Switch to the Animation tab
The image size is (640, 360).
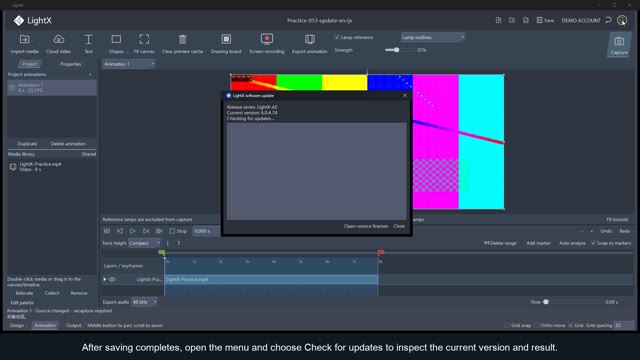pyautogui.click(x=45, y=325)
